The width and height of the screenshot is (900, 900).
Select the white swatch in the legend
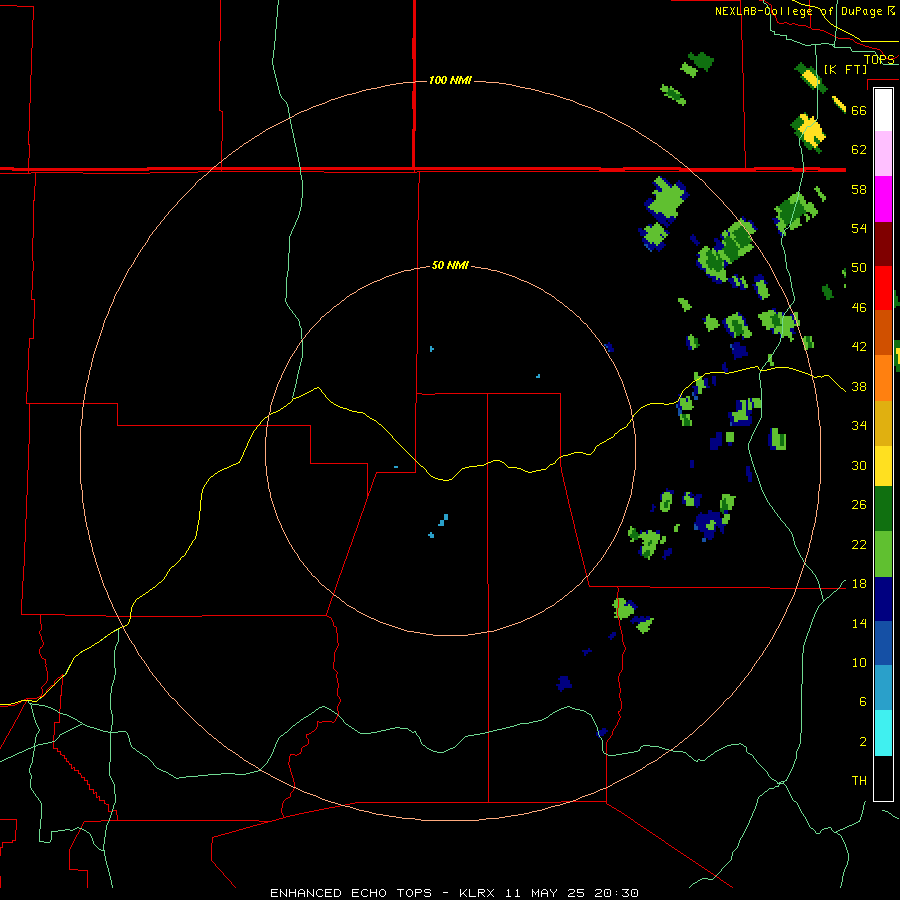883,110
